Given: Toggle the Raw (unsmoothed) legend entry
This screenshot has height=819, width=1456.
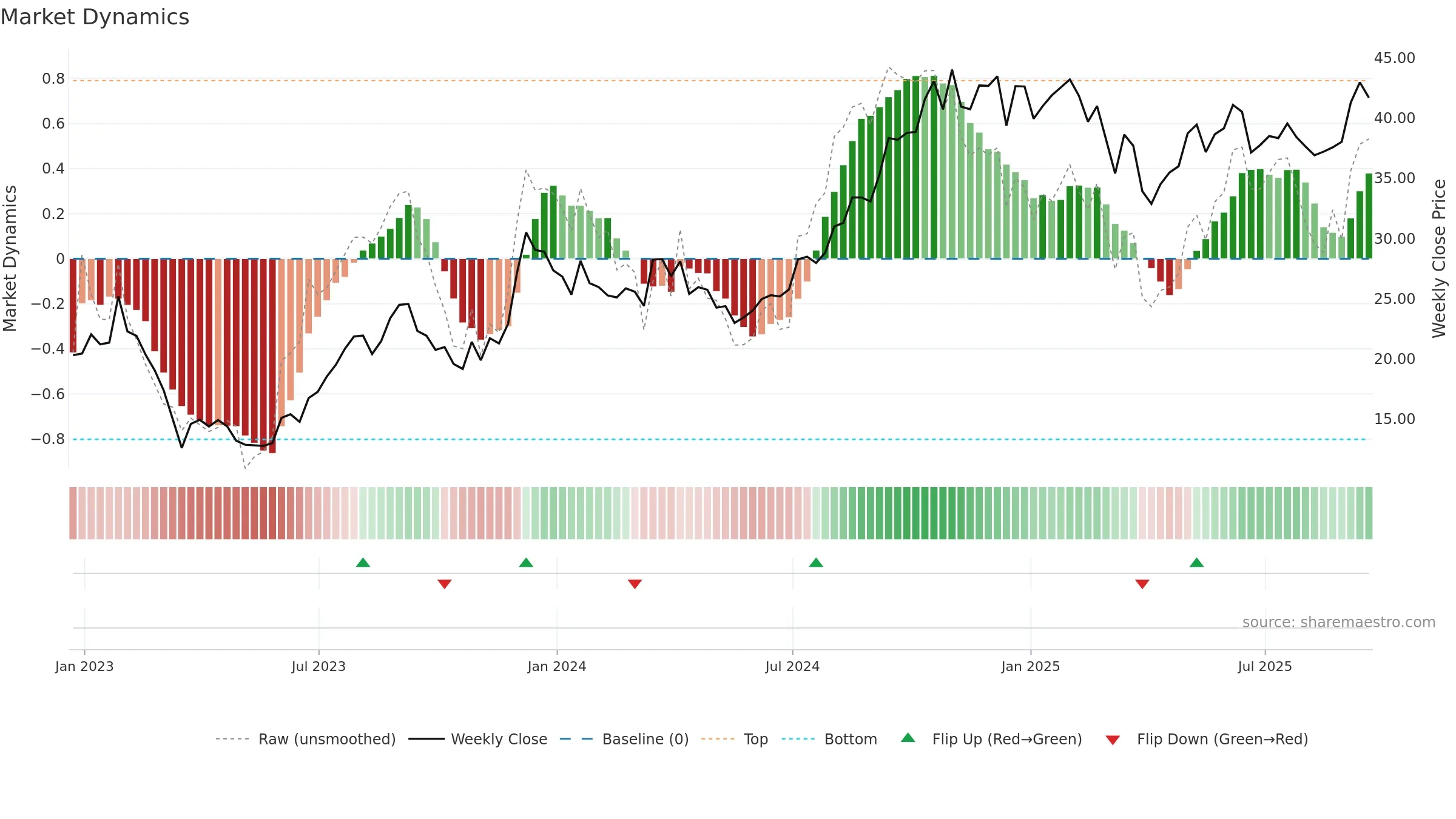Looking at the screenshot, I should [305, 739].
